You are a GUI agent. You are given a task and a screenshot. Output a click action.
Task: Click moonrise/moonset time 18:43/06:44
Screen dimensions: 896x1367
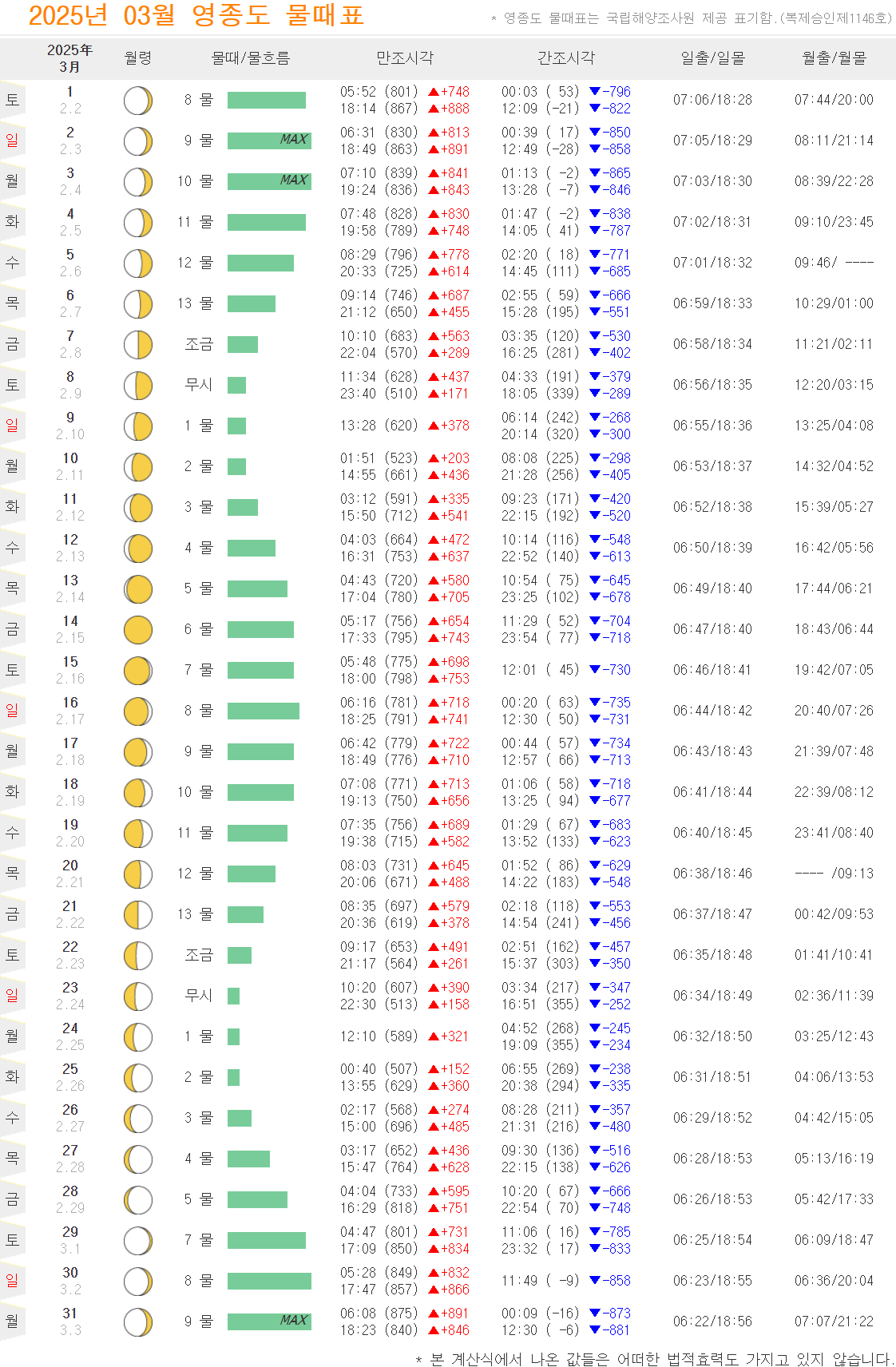pos(834,630)
